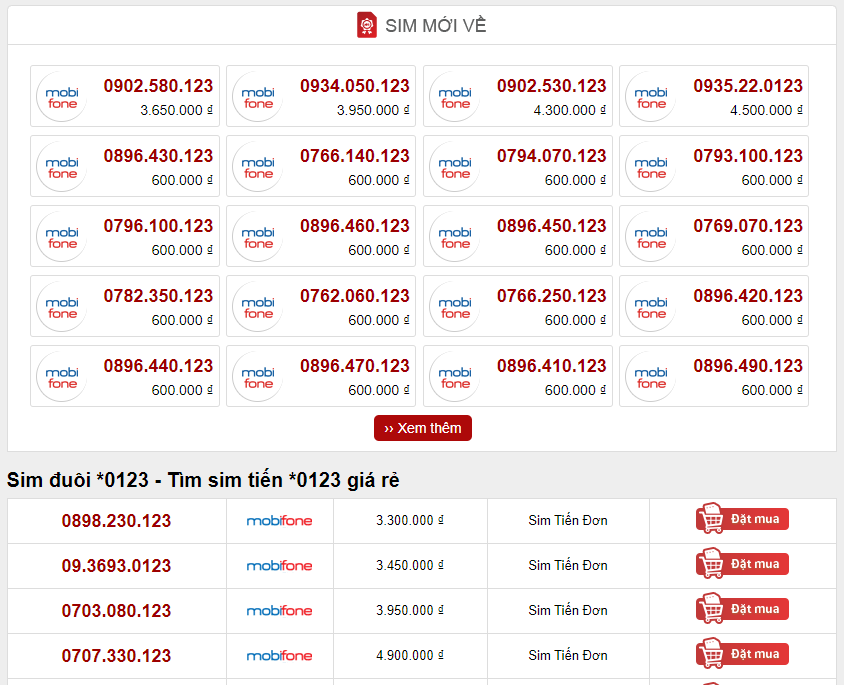The width and height of the screenshot is (844, 685).
Task: View SIM number 0896.450.123
Action: point(552,226)
